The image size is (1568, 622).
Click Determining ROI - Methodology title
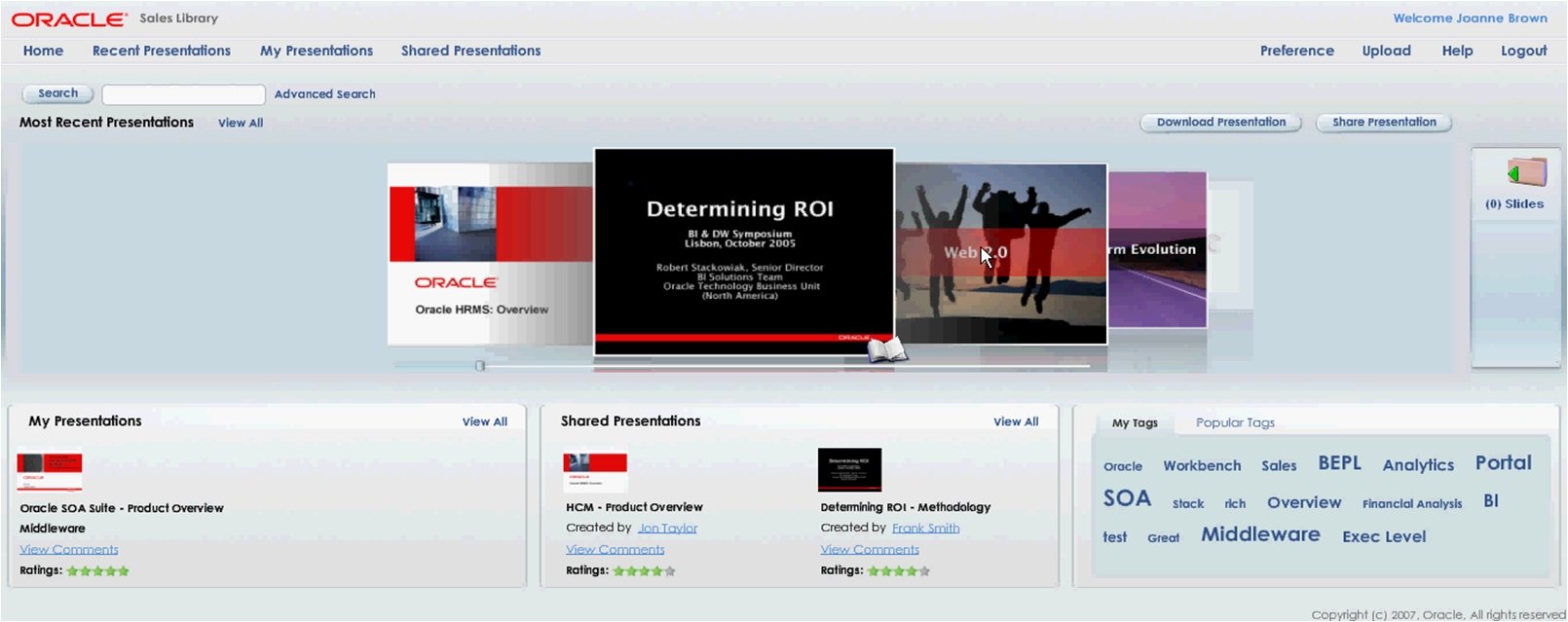906,507
